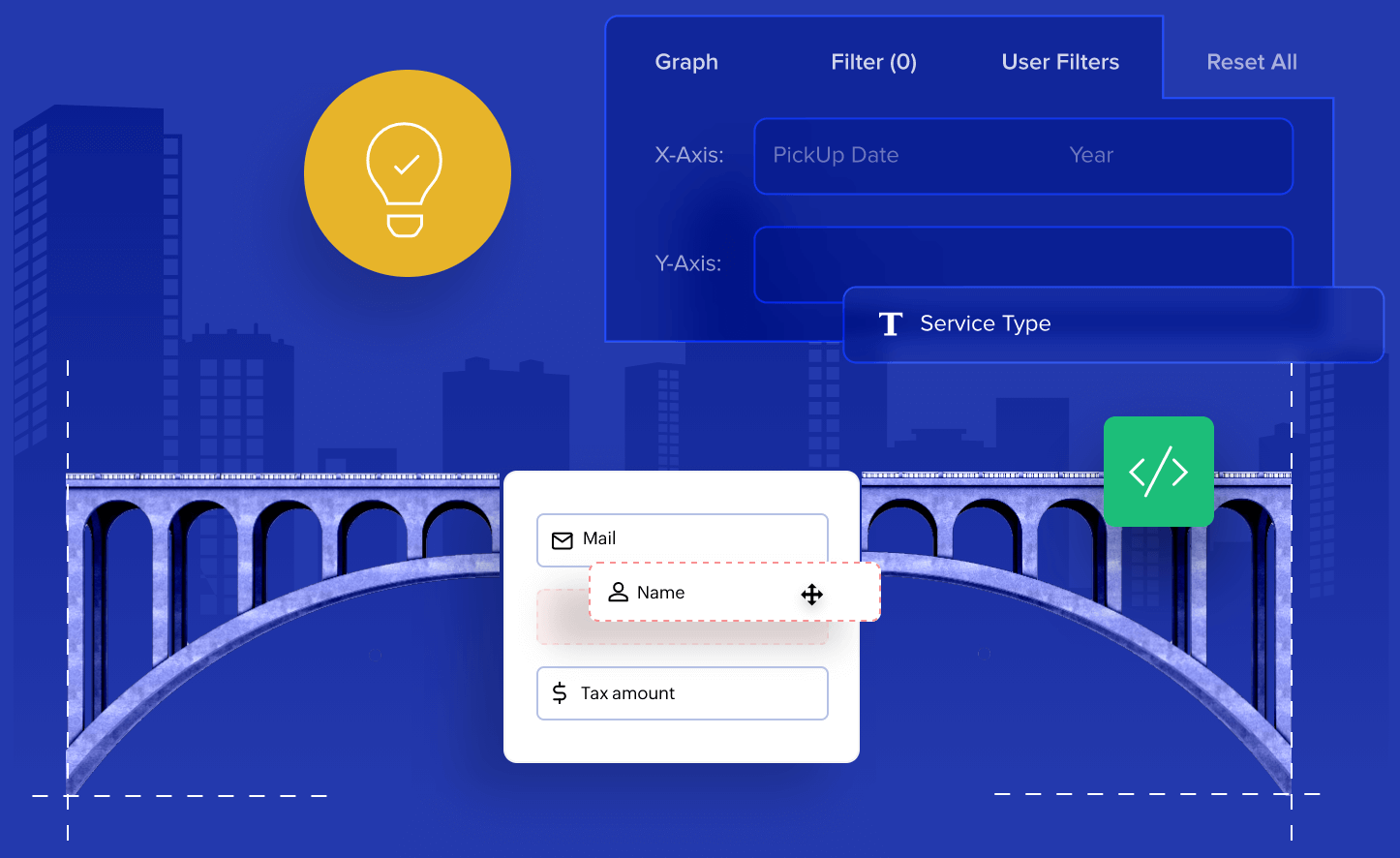
Task: Select the person icon beside Name
Action: pos(618,592)
